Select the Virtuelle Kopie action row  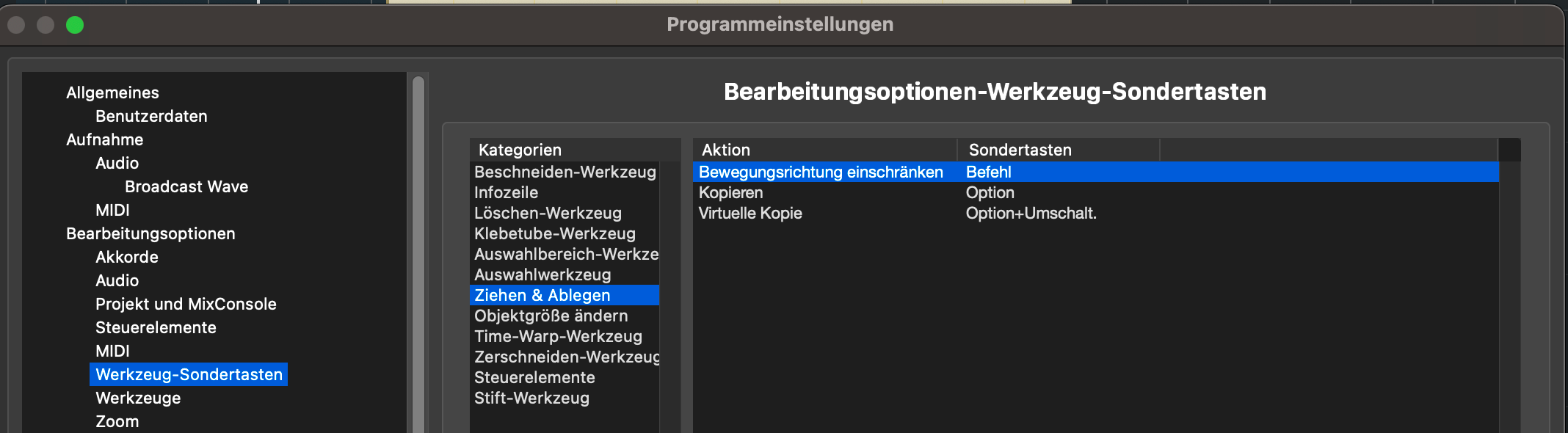point(1095,213)
